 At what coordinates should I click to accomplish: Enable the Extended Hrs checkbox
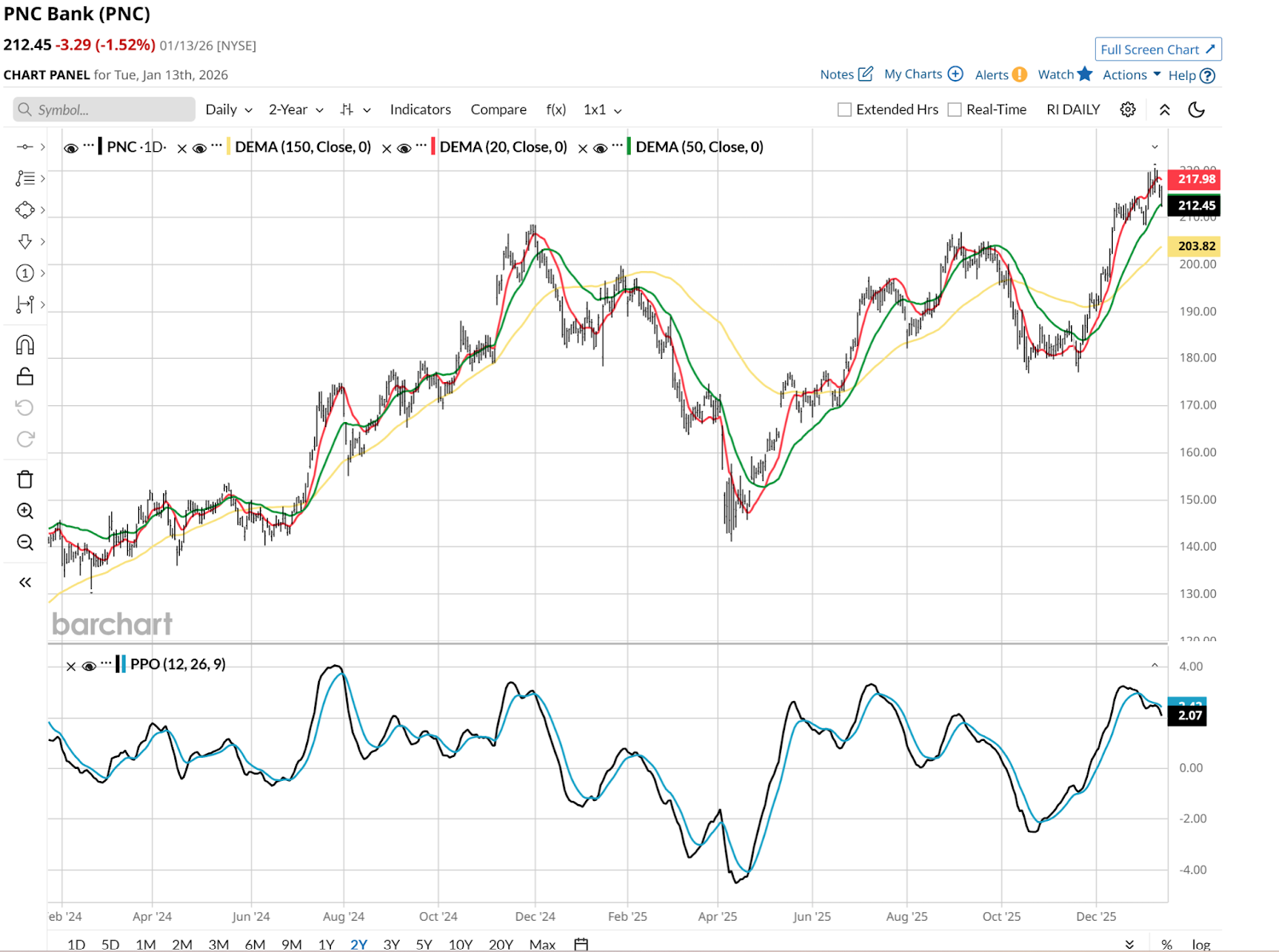point(844,110)
